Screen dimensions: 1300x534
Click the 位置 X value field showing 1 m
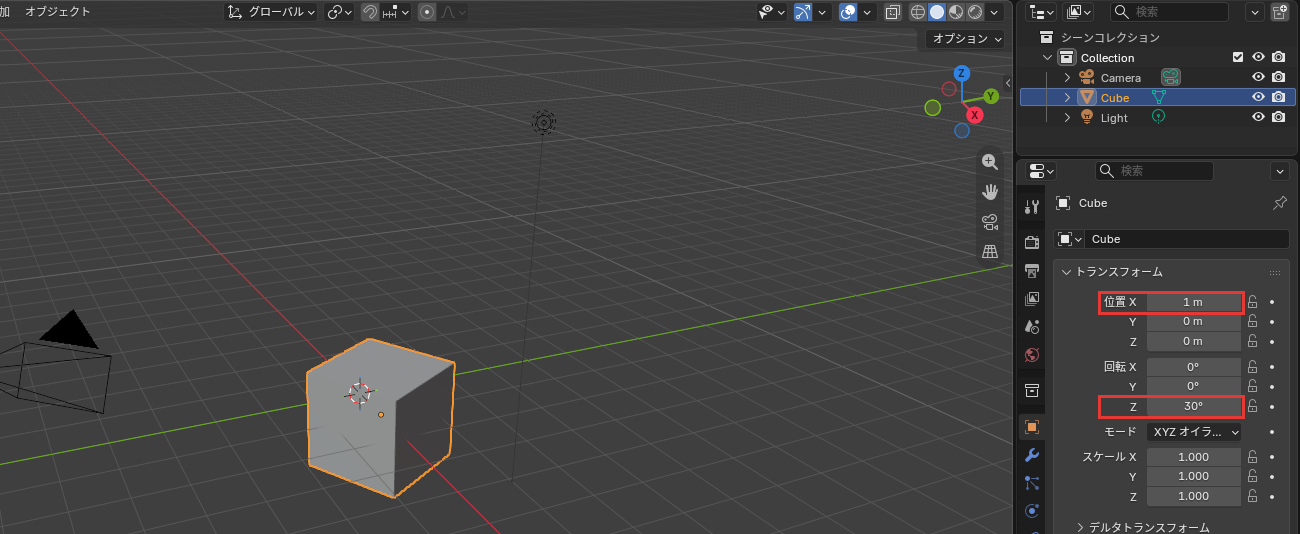[1193, 302]
